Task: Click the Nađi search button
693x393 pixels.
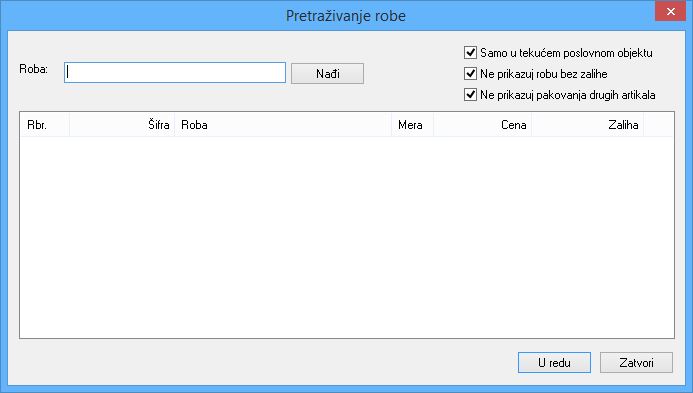Action: pos(327,73)
